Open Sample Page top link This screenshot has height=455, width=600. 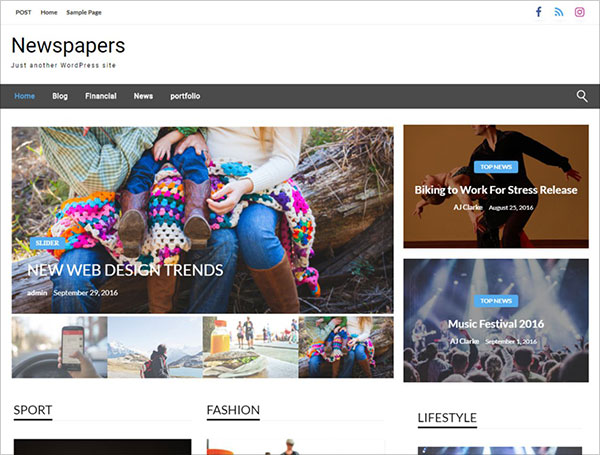coord(84,12)
